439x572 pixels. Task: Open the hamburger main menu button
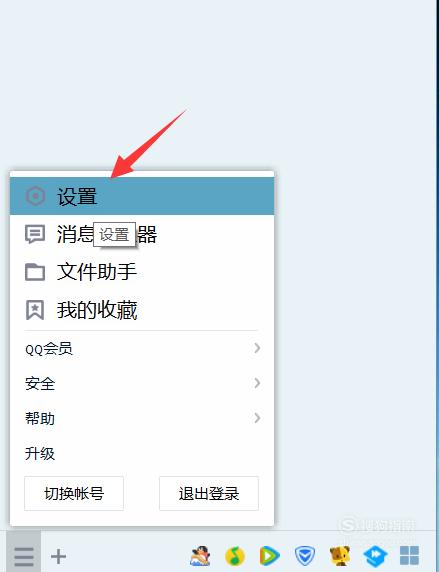[x=24, y=556]
